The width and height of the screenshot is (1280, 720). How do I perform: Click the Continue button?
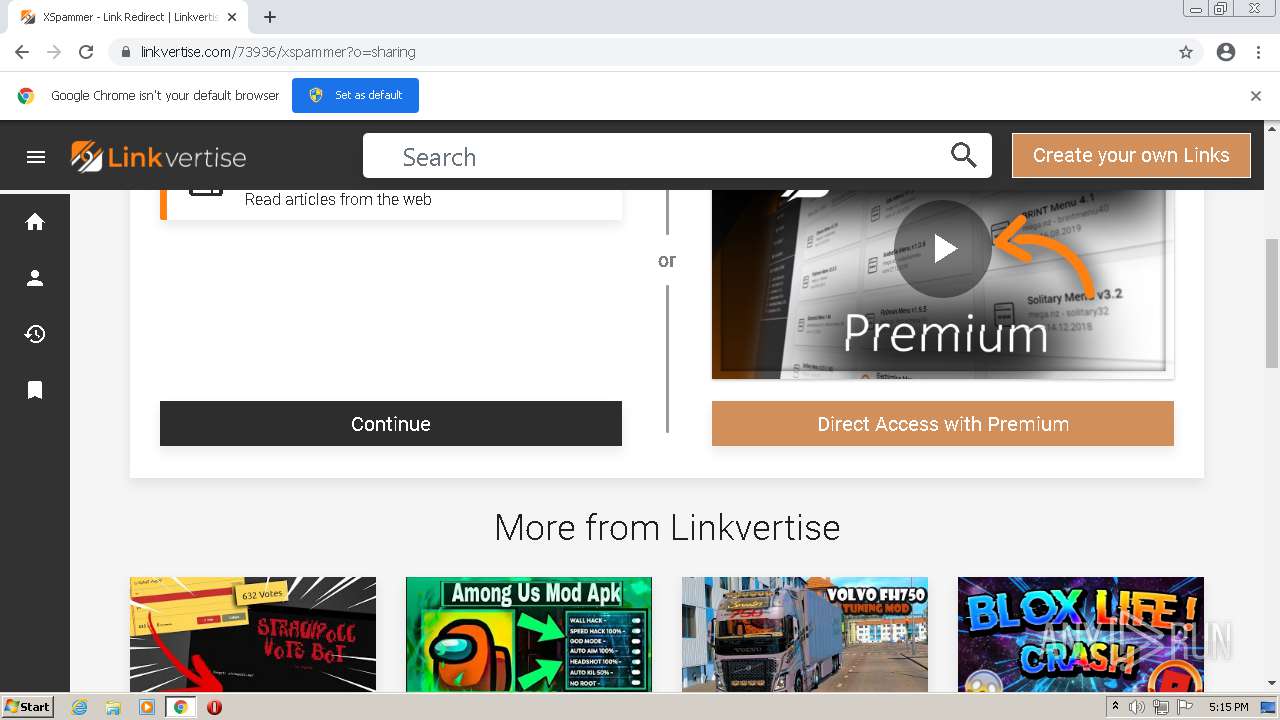(391, 424)
